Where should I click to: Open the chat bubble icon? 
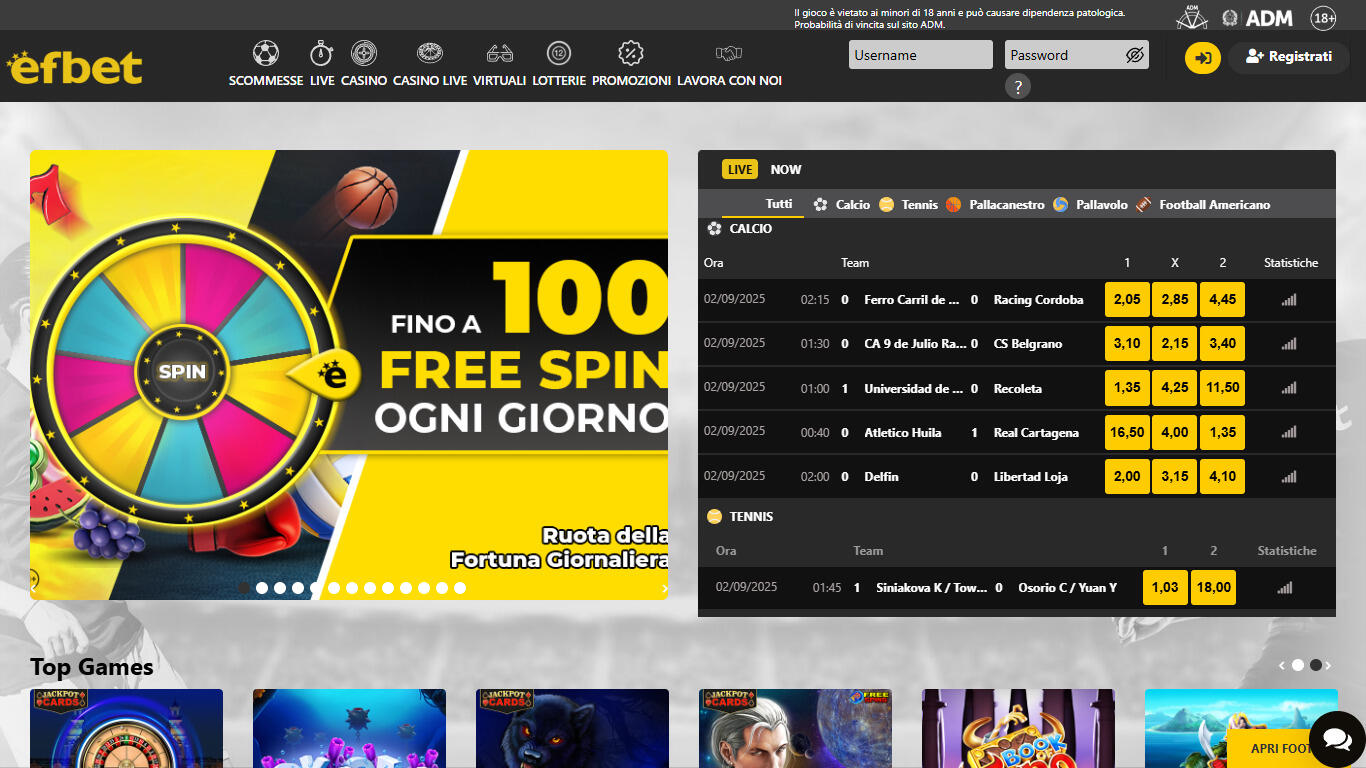pos(1337,739)
